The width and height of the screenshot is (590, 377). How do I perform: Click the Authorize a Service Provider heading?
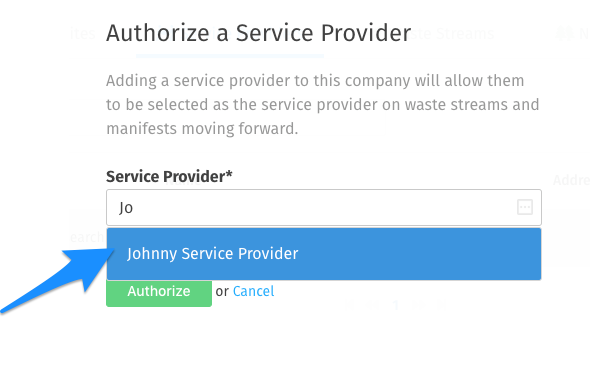[x=259, y=33]
